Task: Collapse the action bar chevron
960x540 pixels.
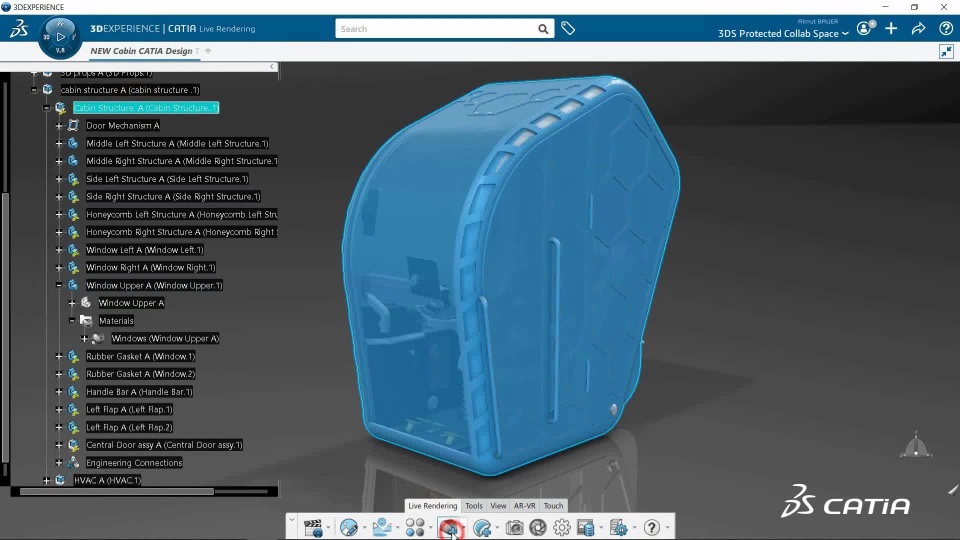Action: (x=291, y=520)
